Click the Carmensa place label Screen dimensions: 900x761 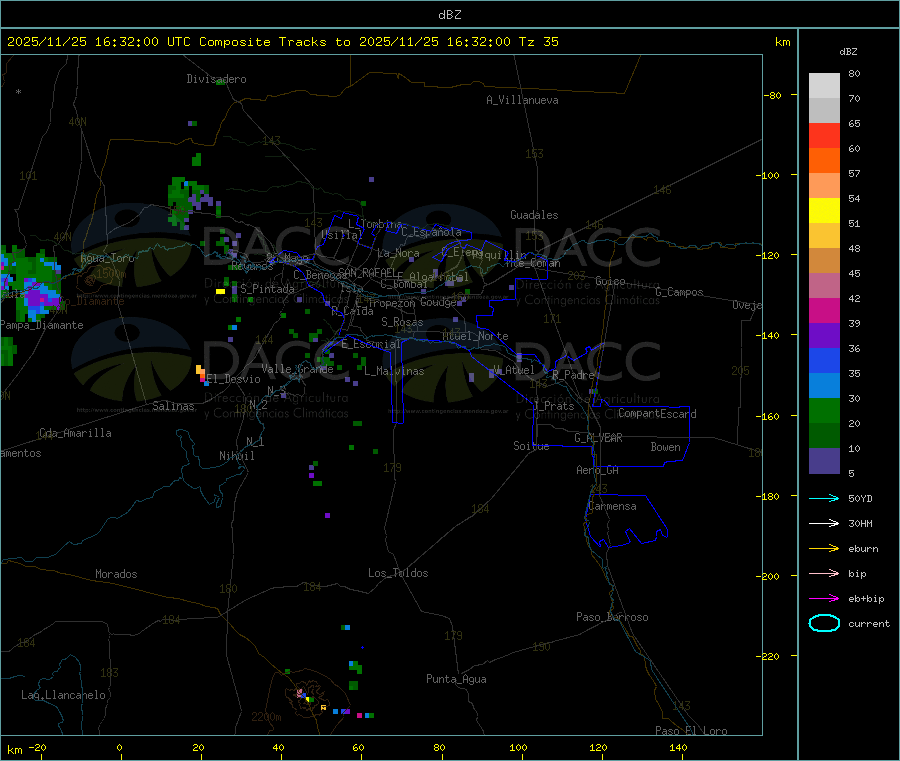(612, 506)
